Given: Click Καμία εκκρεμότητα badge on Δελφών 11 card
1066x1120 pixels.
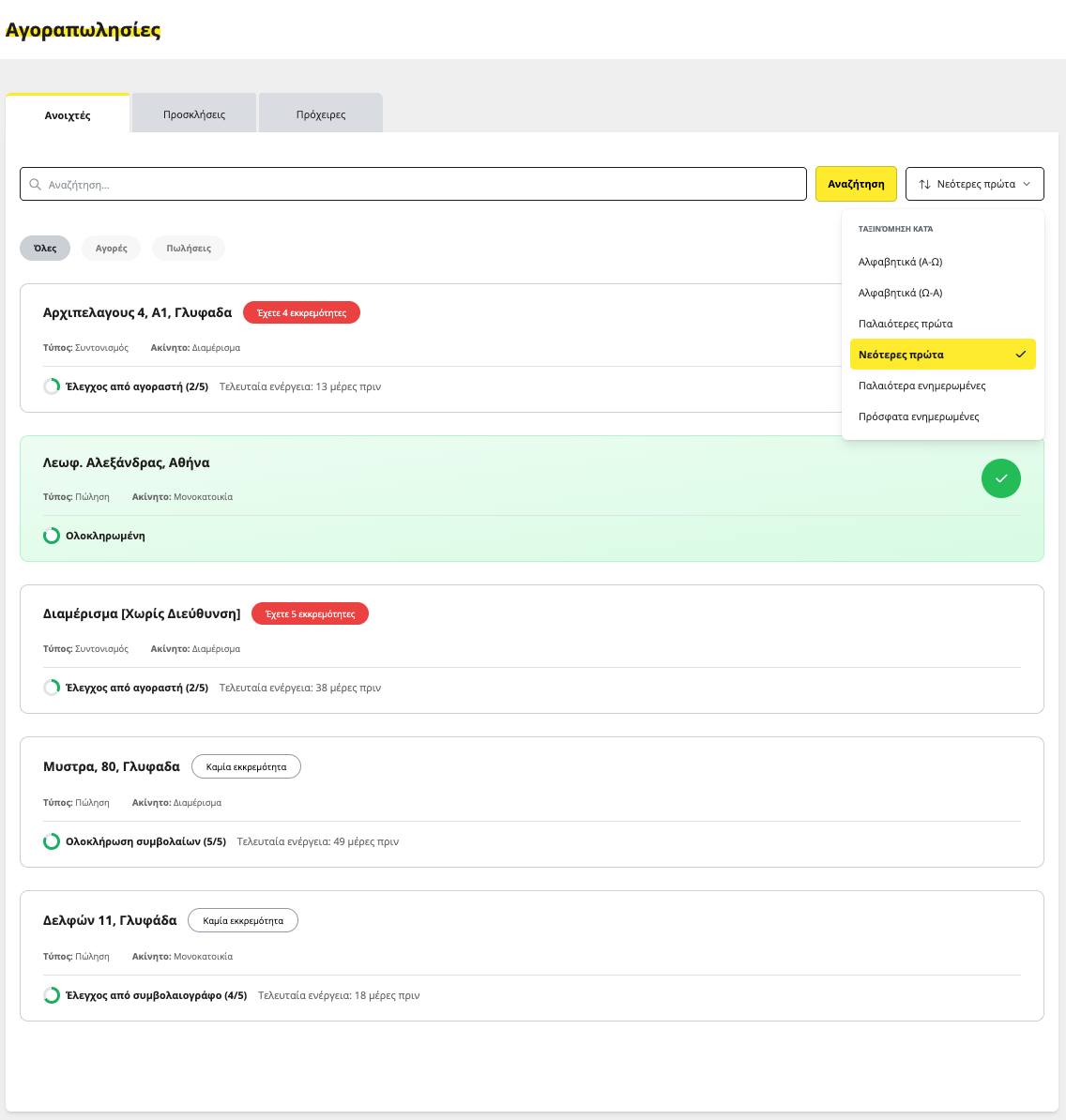Looking at the screenshot, I should (243, 920).
